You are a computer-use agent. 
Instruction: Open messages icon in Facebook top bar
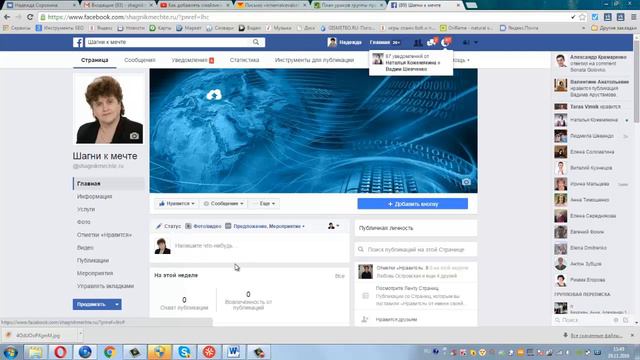click(431, 42)
